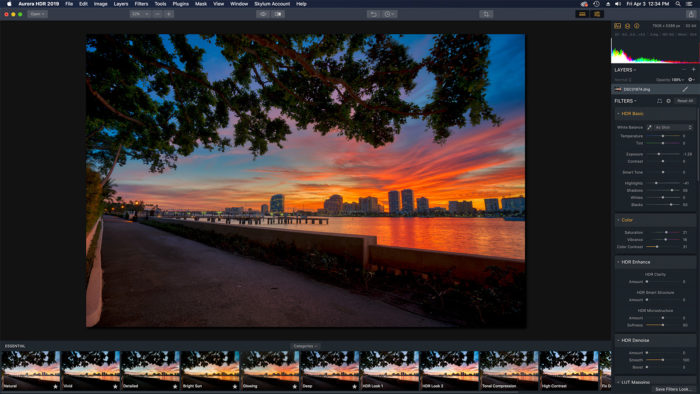
Task: Click the layer brush mask icon
Action: pos(685,89)
